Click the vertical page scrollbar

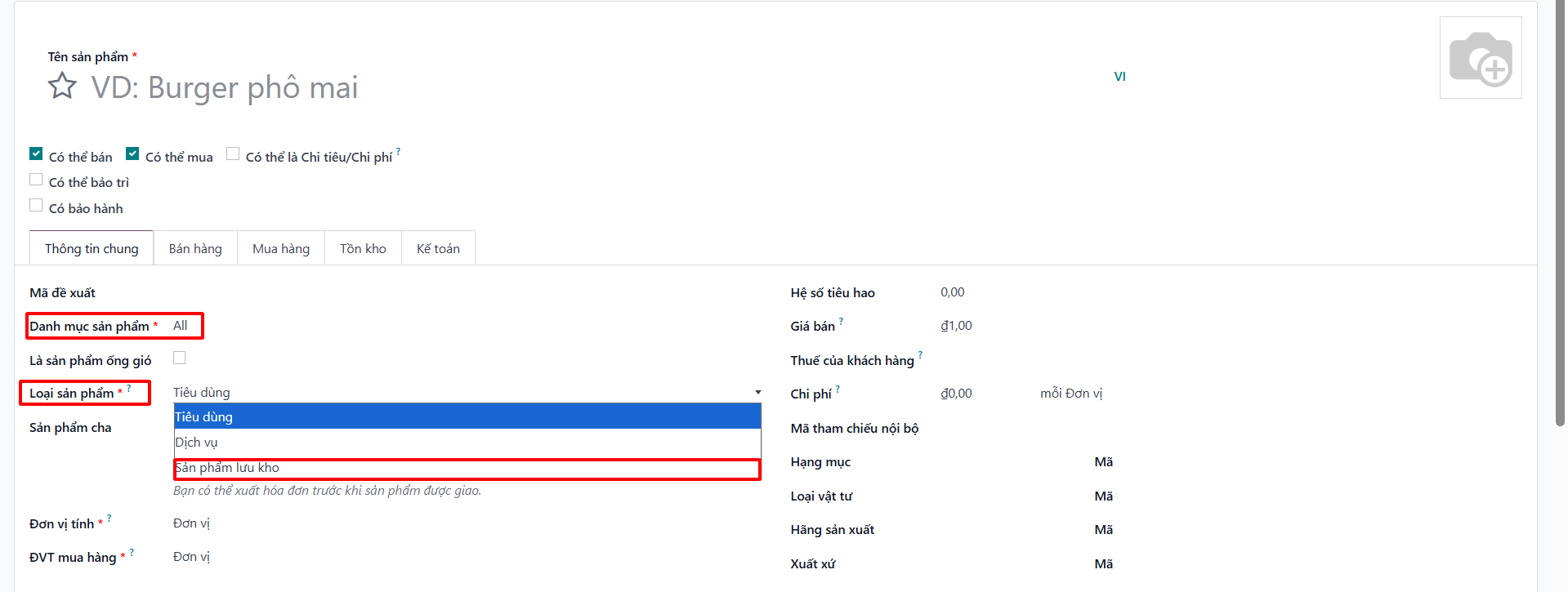1560,212
